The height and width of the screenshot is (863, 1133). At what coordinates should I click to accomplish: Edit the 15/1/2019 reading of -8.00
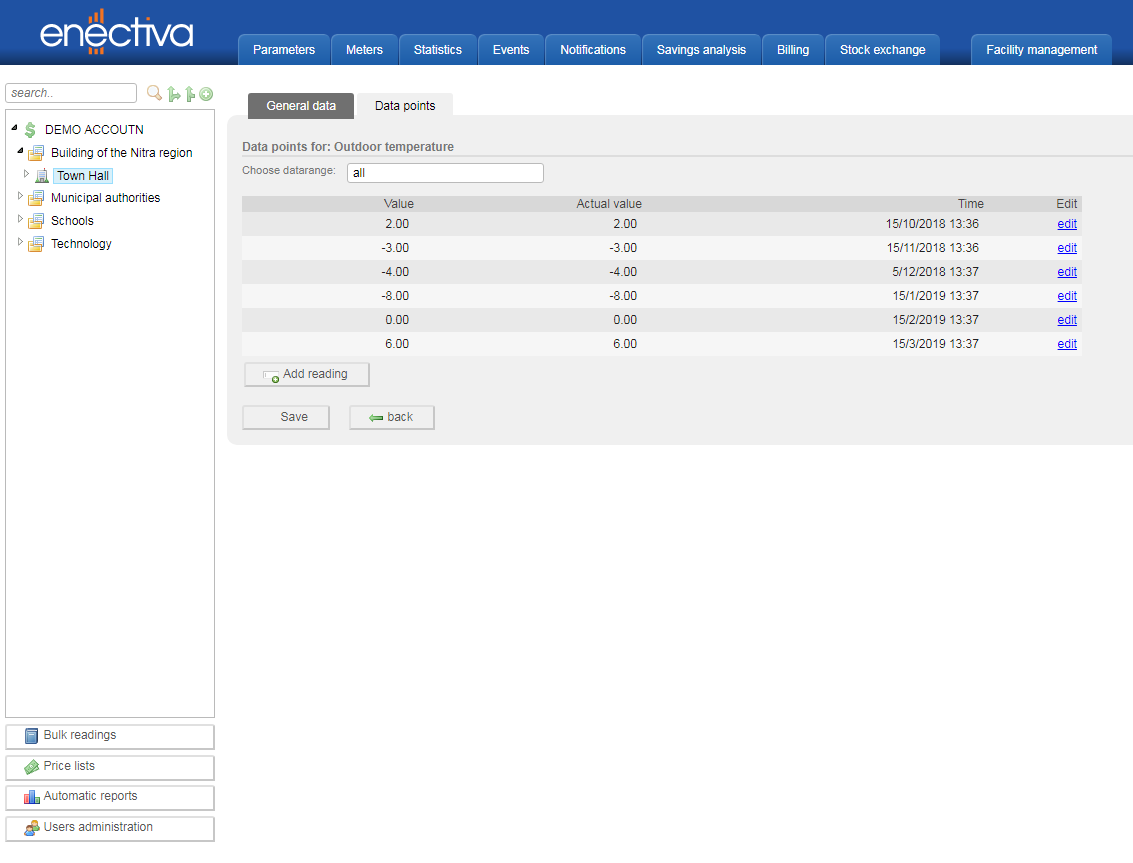point(1067,296)
